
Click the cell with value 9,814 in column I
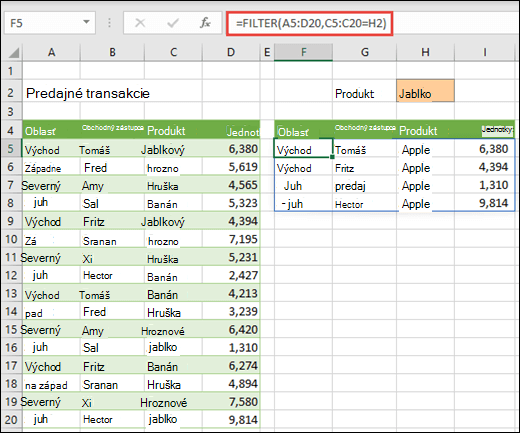pos(484,203)
